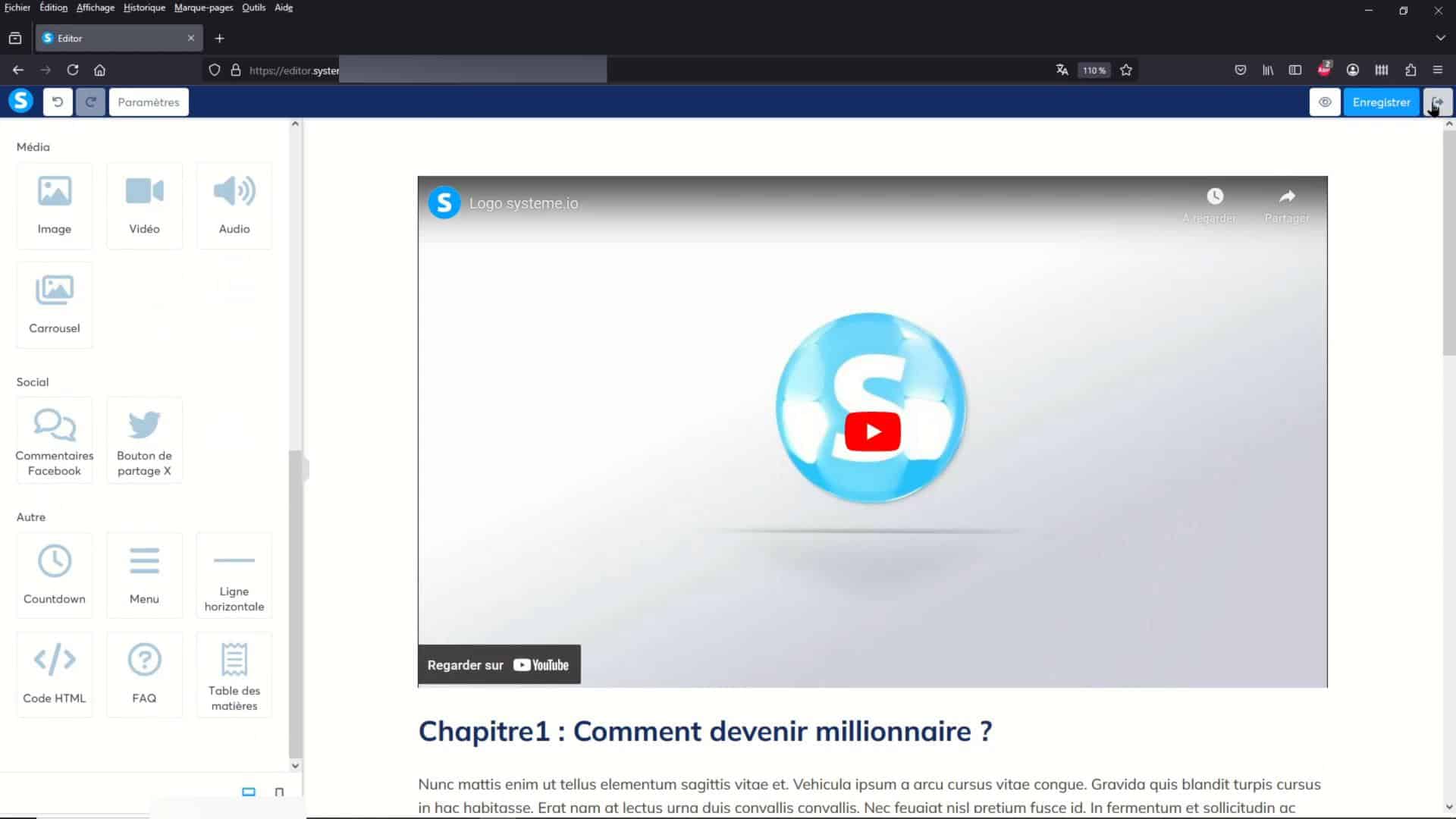The height and width of the screenshot is (819, 1456).
Task: Open the Outils menu
Action: point(254,8)
